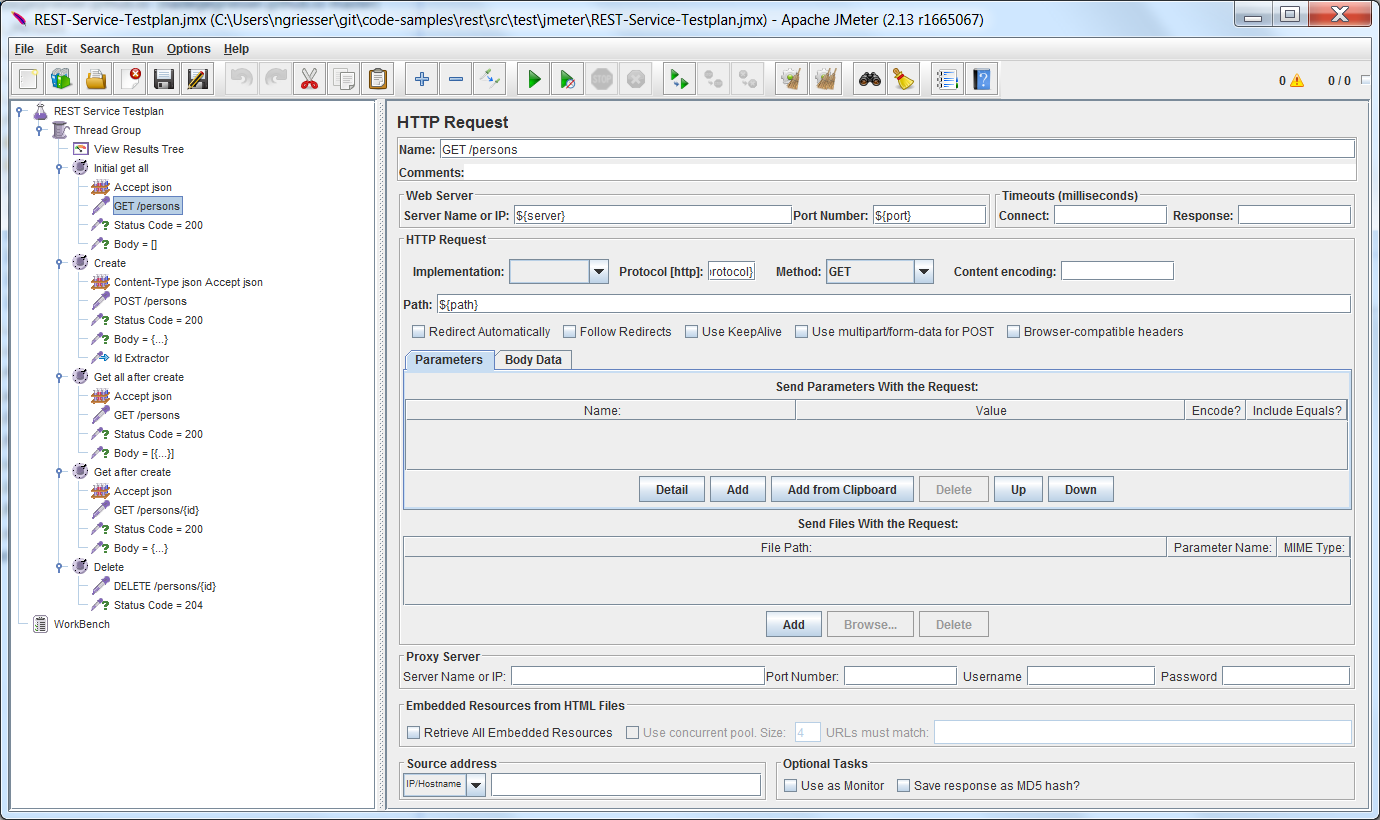Image resolution: width=1380 pixels, height=820 pixels.
Task: Open the Edit menu
Action: pos(56,49)
